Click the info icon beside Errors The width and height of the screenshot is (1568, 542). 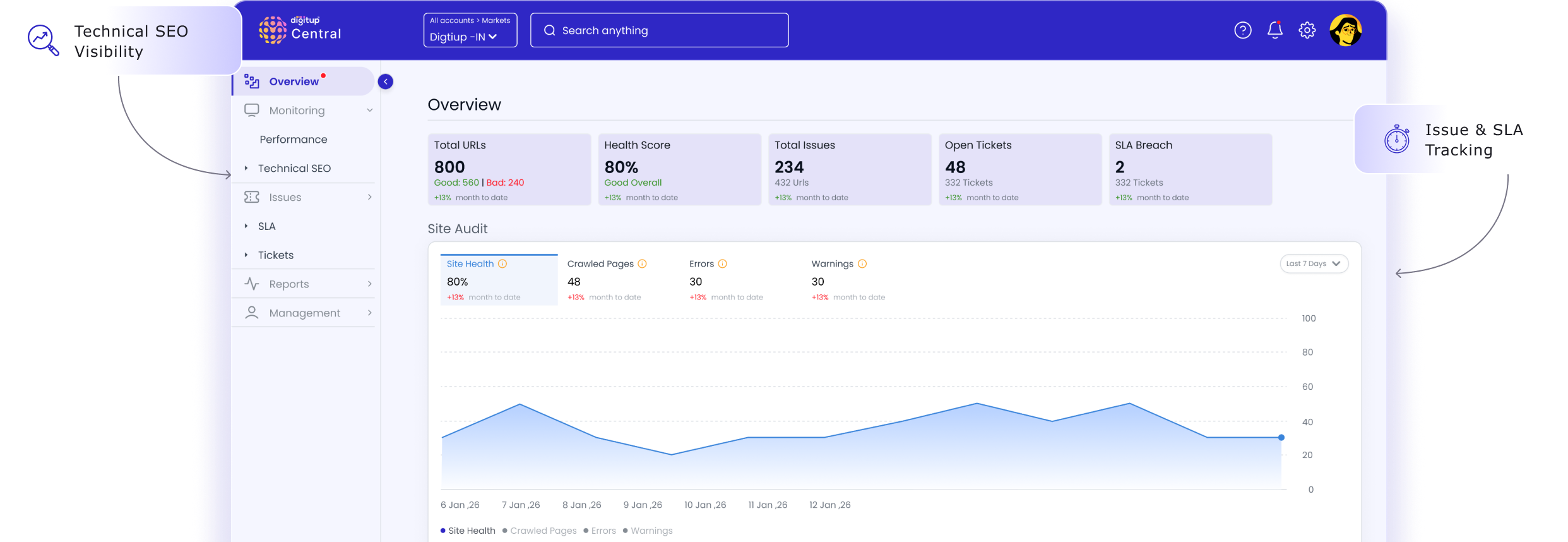pyautogui.click(x=723, y=264)
